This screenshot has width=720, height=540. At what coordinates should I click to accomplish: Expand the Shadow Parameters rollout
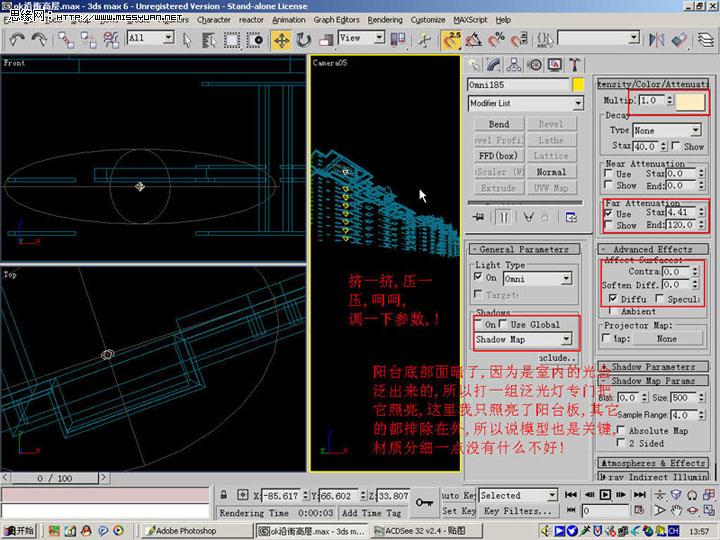coord(652,367)
